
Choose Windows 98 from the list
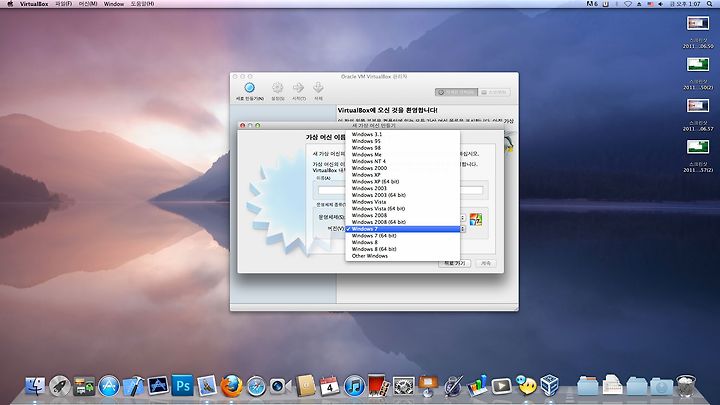click(x=402, y=148)
